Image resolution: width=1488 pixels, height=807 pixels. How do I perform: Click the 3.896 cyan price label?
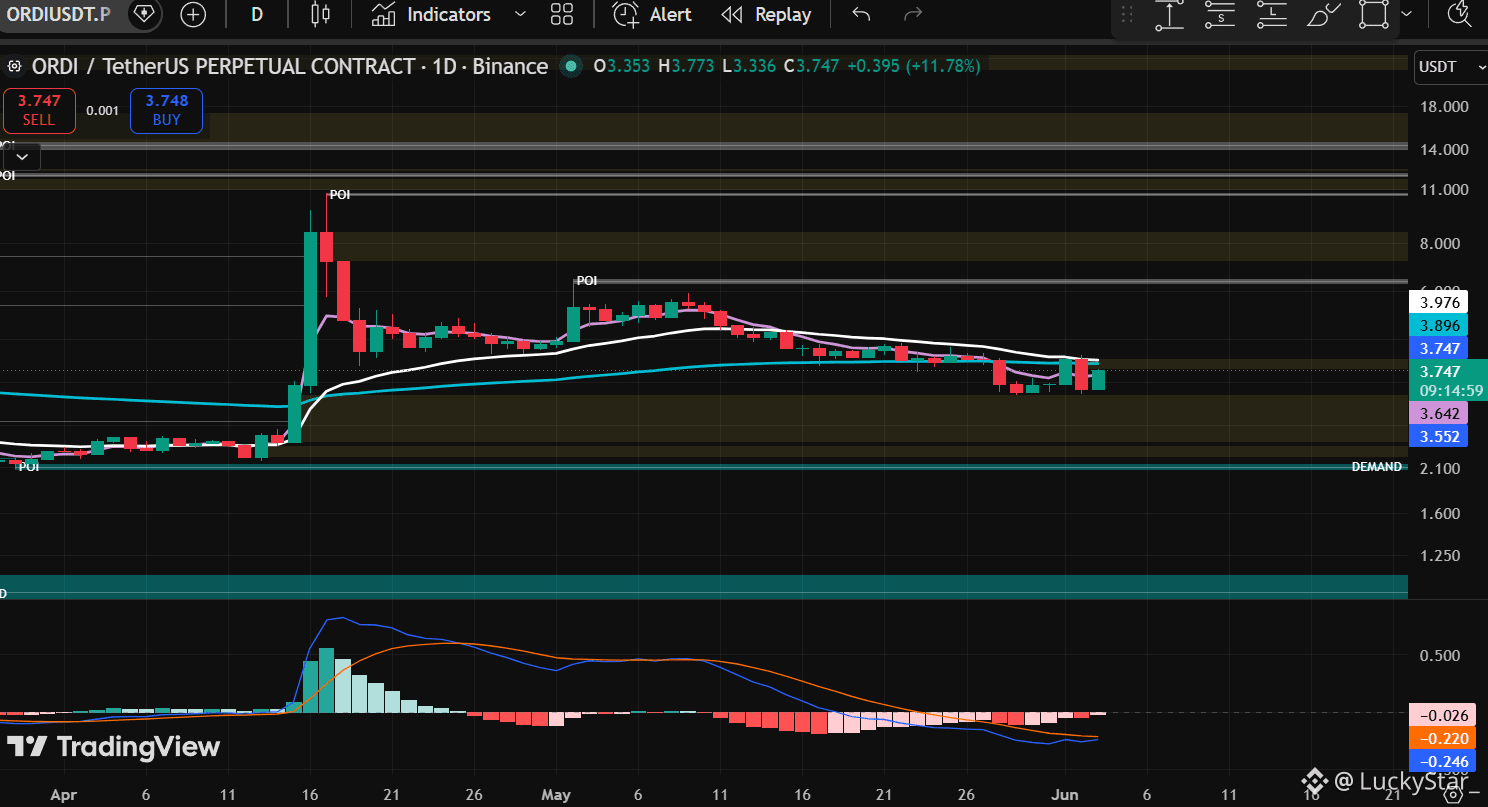point(1439,325)
